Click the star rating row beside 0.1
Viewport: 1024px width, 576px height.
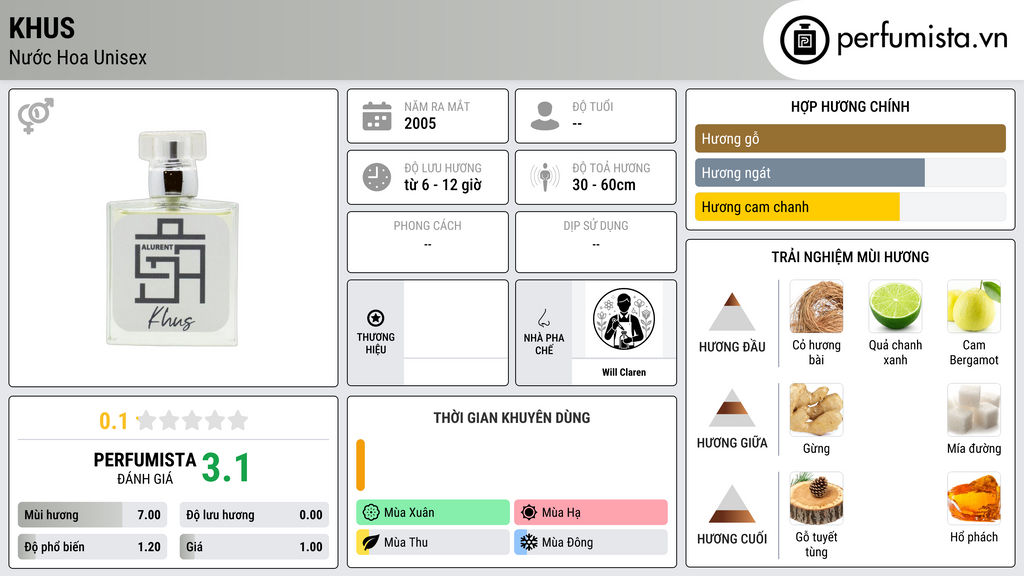point(192,420)
